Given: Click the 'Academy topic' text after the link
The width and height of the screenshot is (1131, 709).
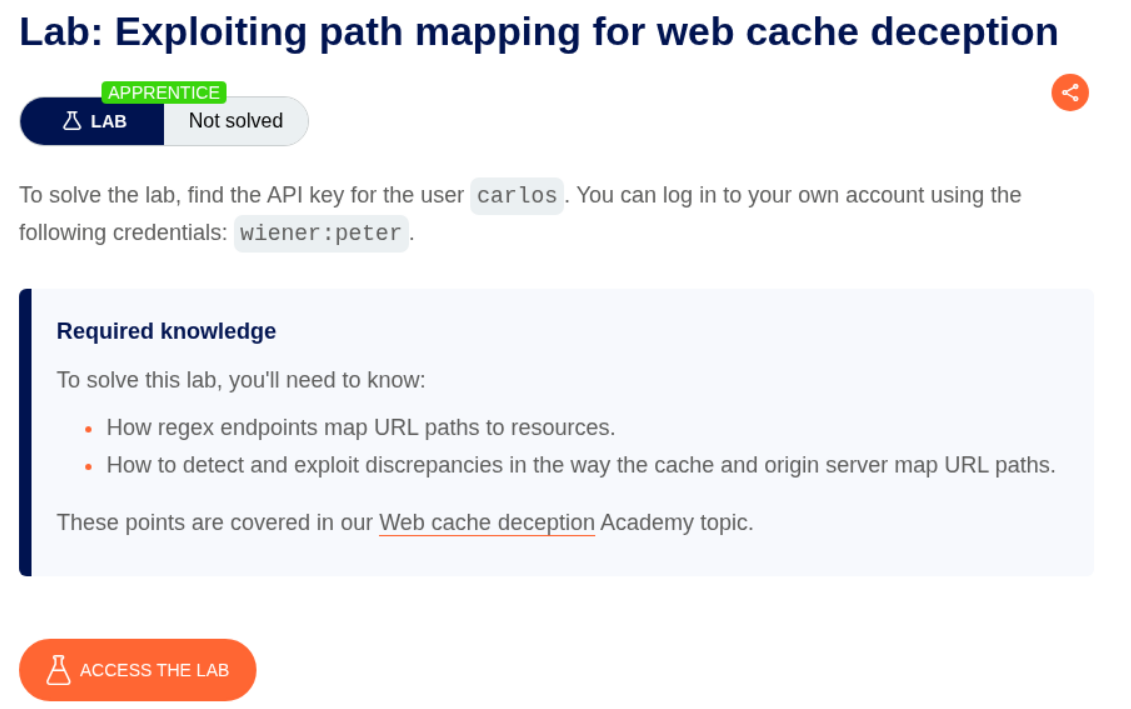Looking at the screenshot, I should 676,522.
